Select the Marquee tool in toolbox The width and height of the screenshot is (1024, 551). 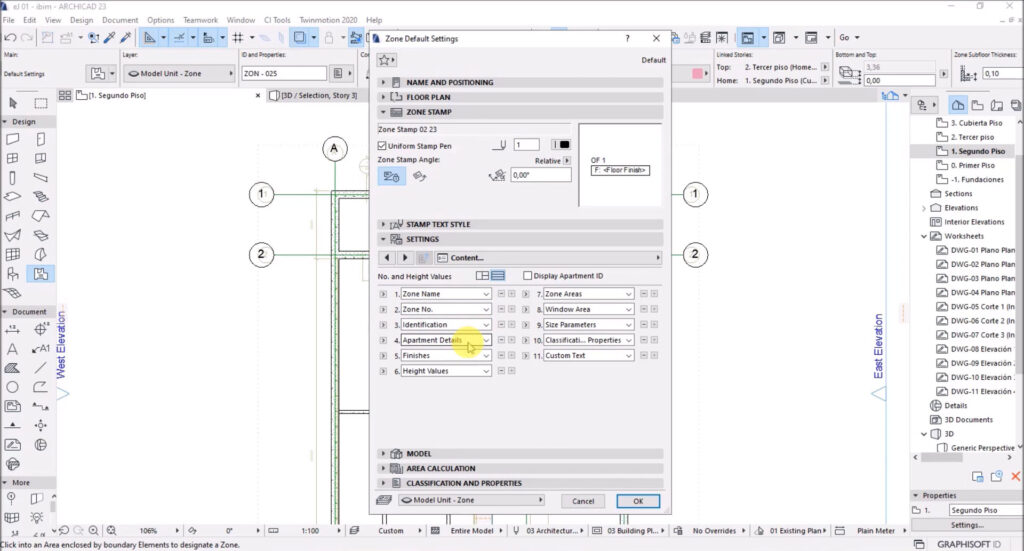(x=41, y=102)
